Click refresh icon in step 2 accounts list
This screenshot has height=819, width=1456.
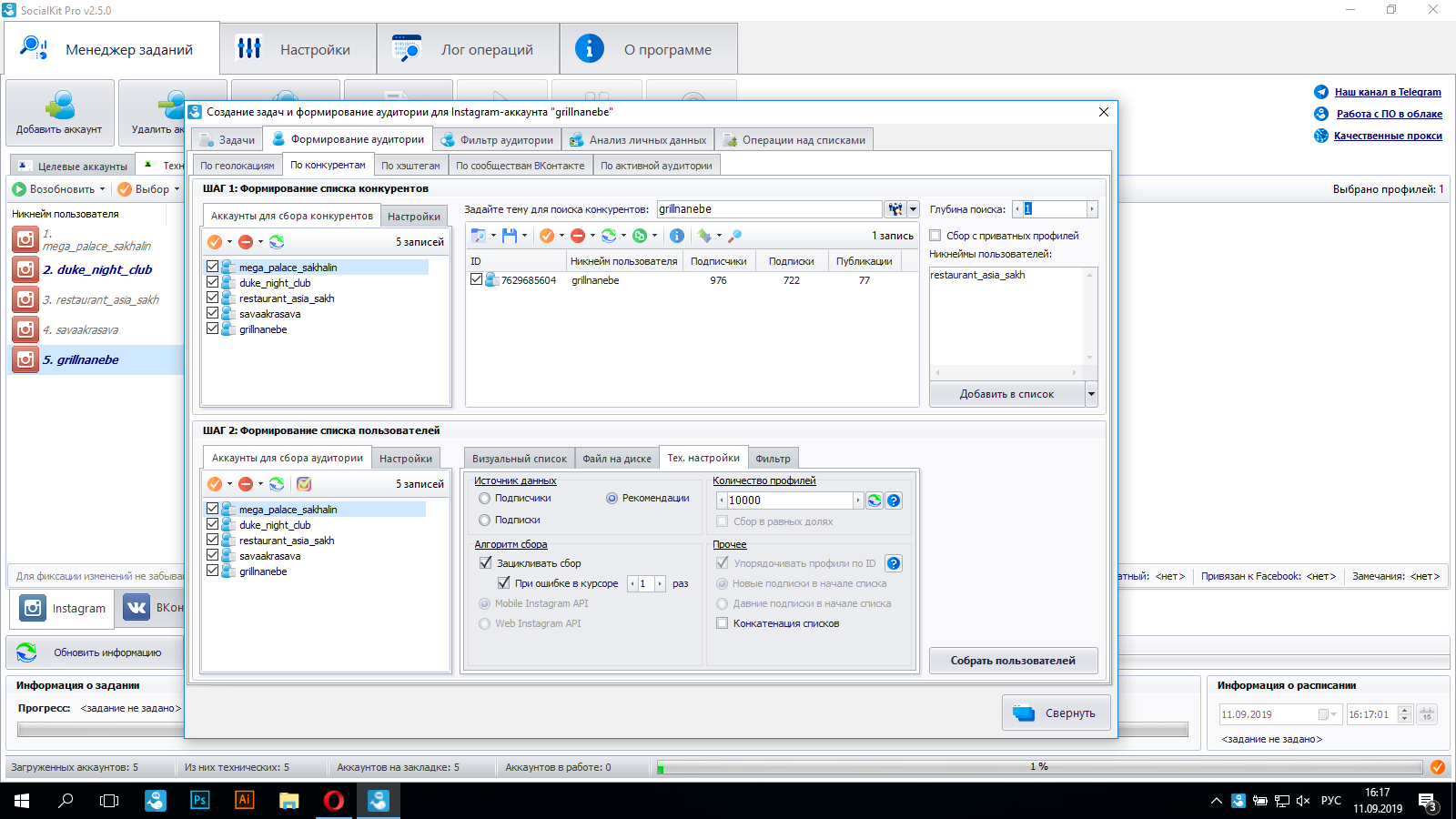coord(277,484)
